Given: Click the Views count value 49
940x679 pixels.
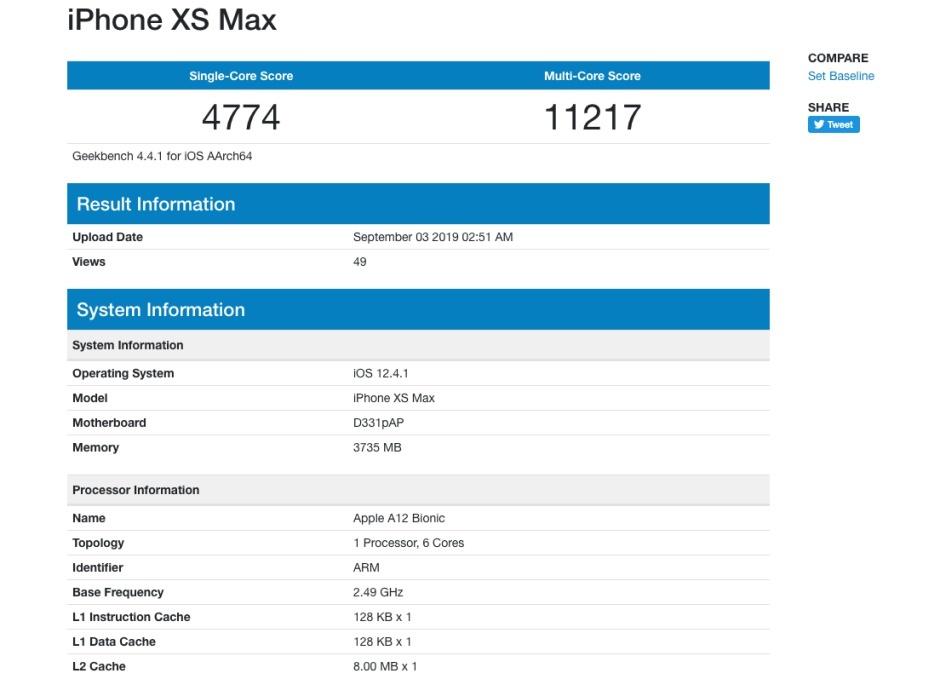Looking at the screenshot, I should tap(360, 262).
